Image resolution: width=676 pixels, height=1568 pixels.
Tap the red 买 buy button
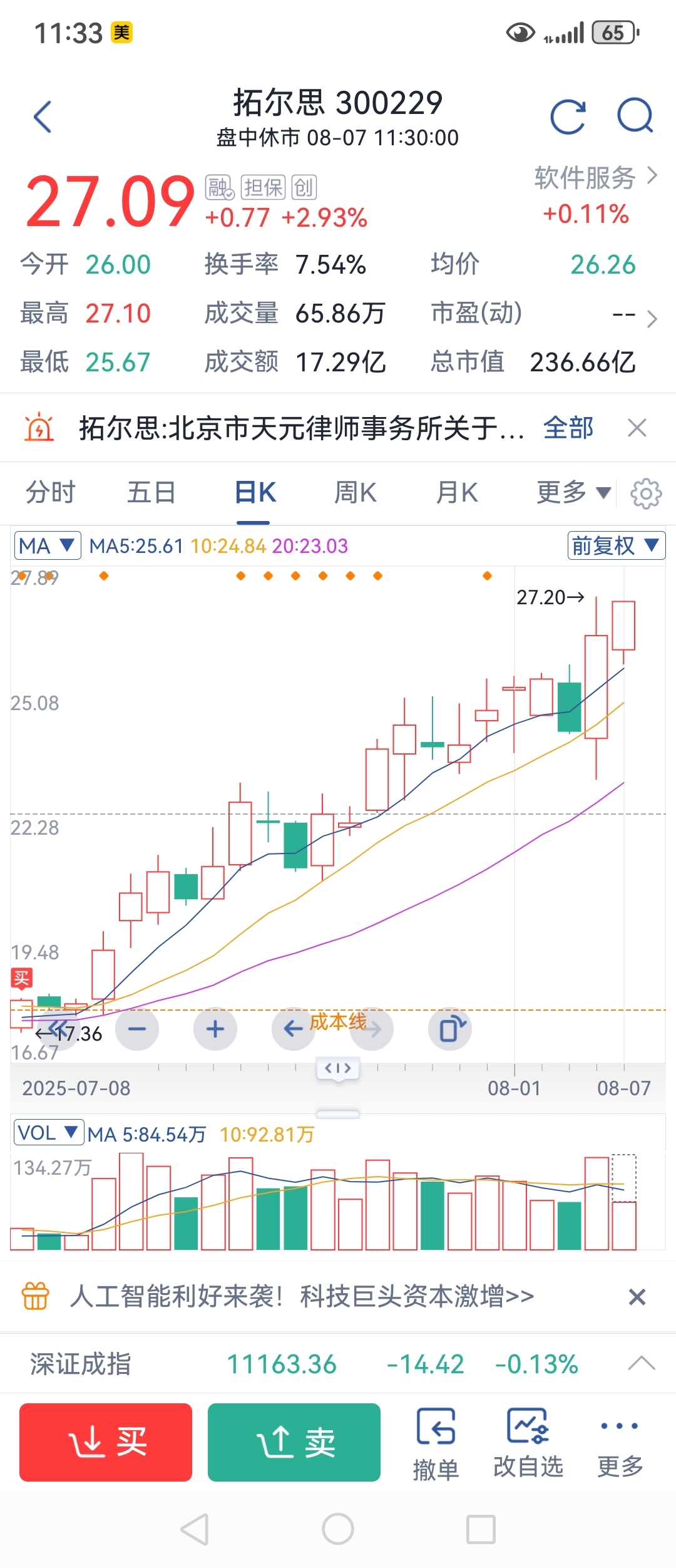[x=106, y=1442]
